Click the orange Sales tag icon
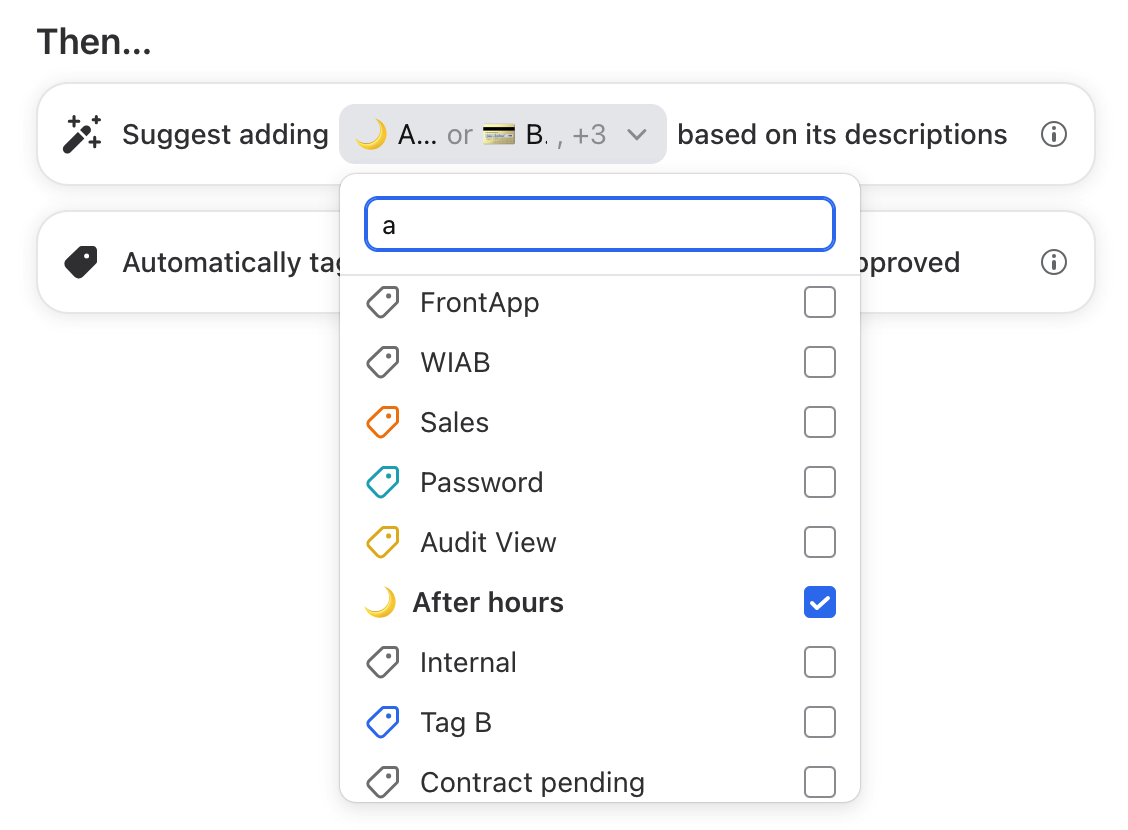The width and height of the screenshot is (1128, 830). click(382, 422)
